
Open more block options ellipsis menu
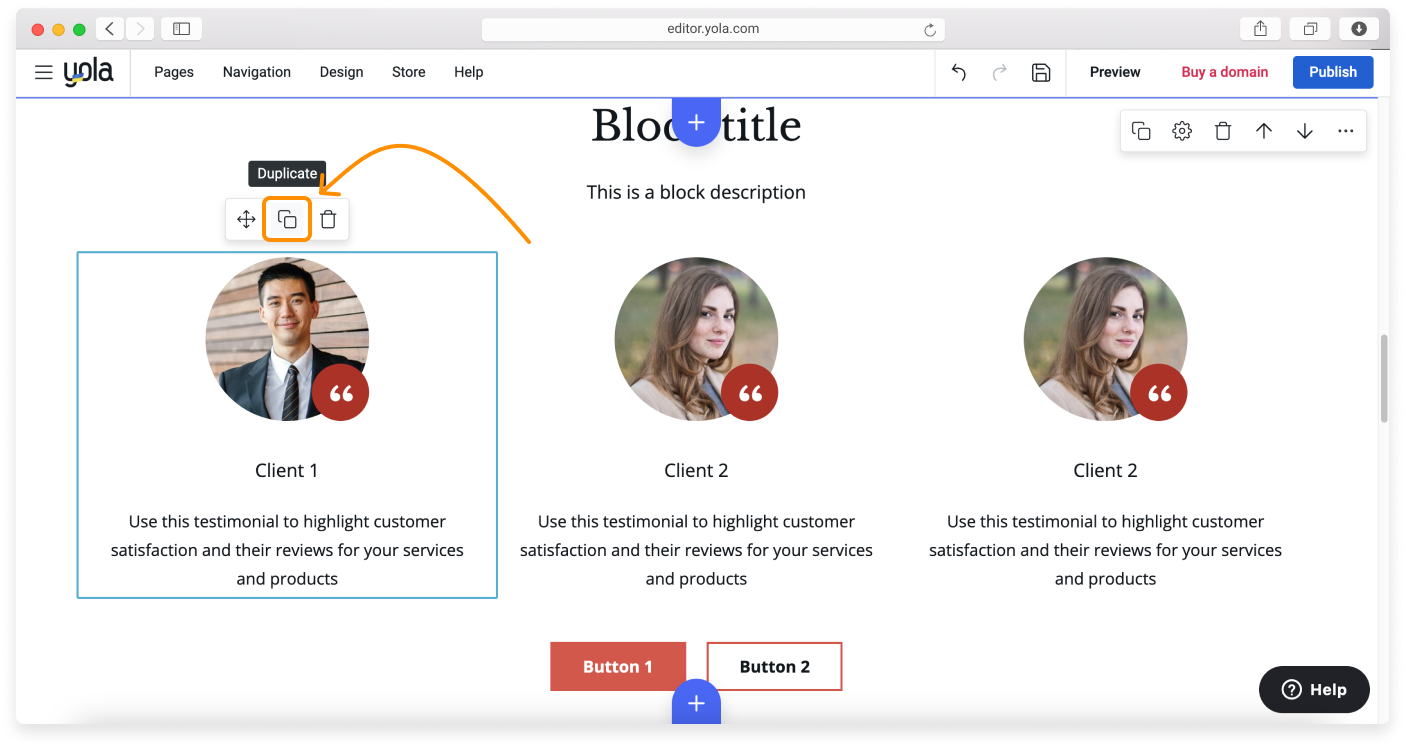[1345, 131]
